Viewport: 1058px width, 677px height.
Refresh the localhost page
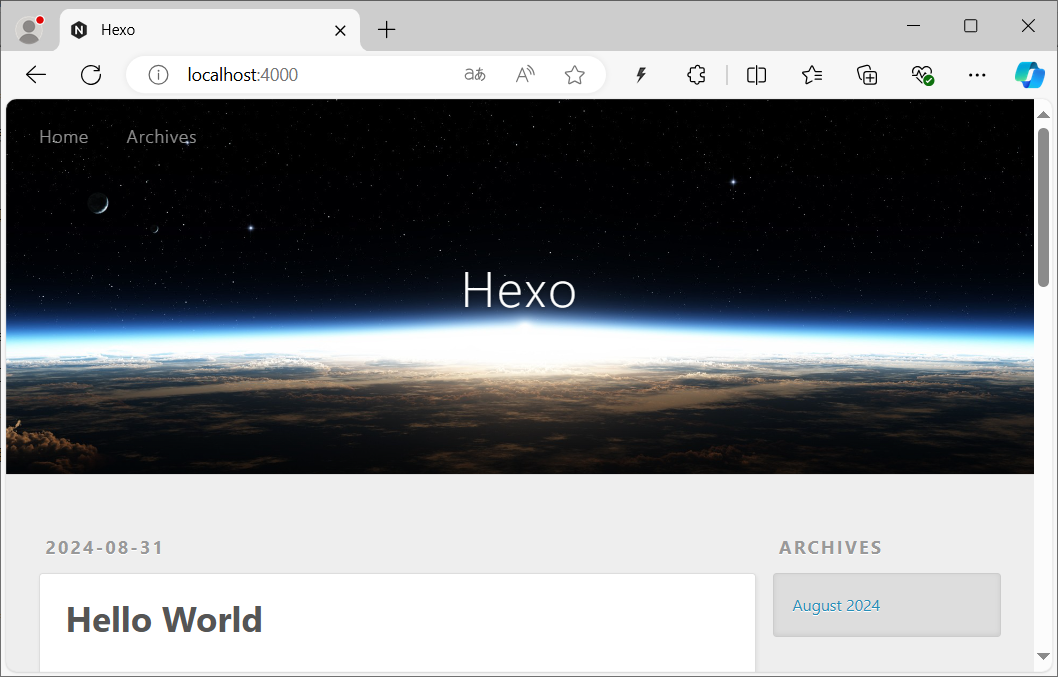(91, 75)
